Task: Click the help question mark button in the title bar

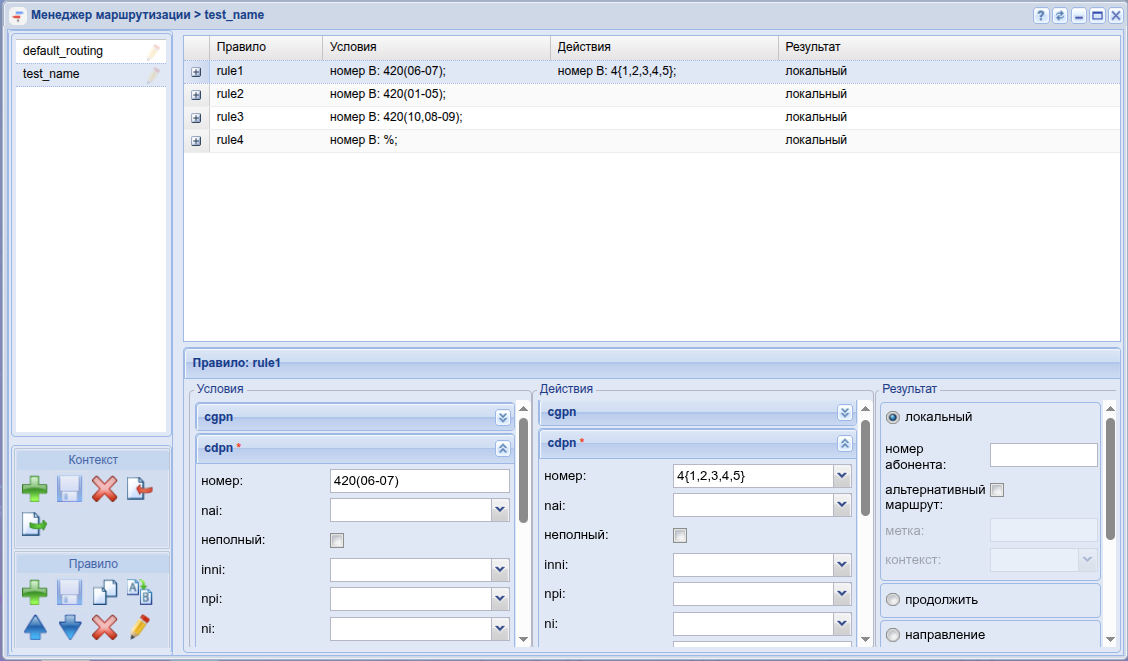Action: pos(1041,16)
